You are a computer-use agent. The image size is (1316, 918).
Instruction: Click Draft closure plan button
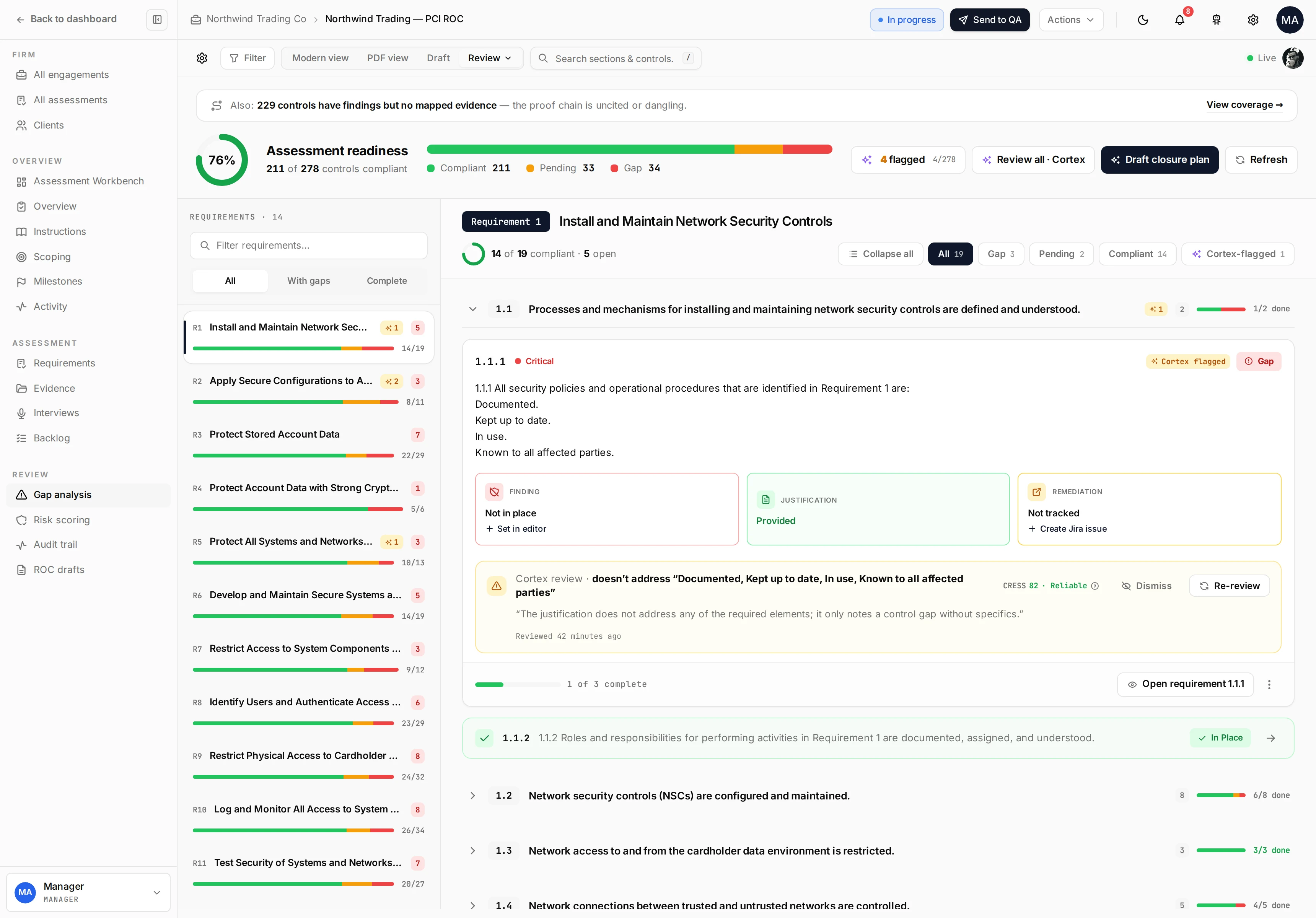click(x=1160, y=160)
